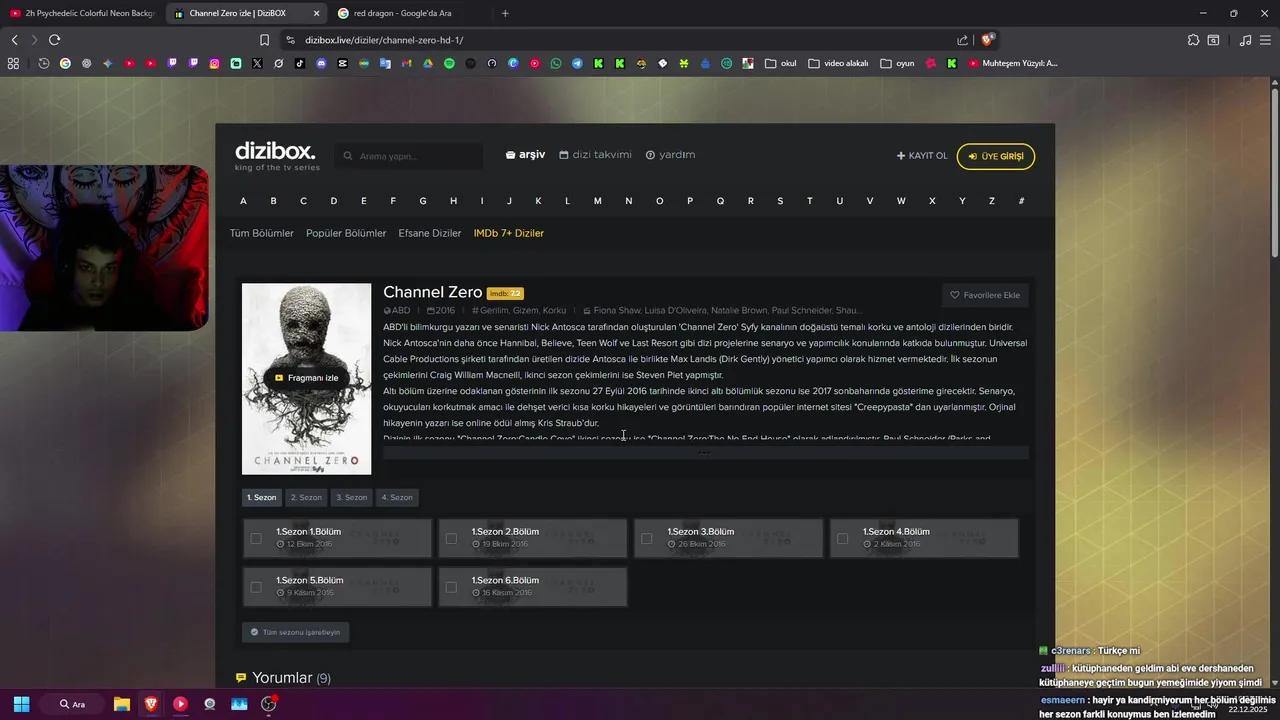Switch to the Psychedelic Colorful Neon browser tab

coord(82,13)
